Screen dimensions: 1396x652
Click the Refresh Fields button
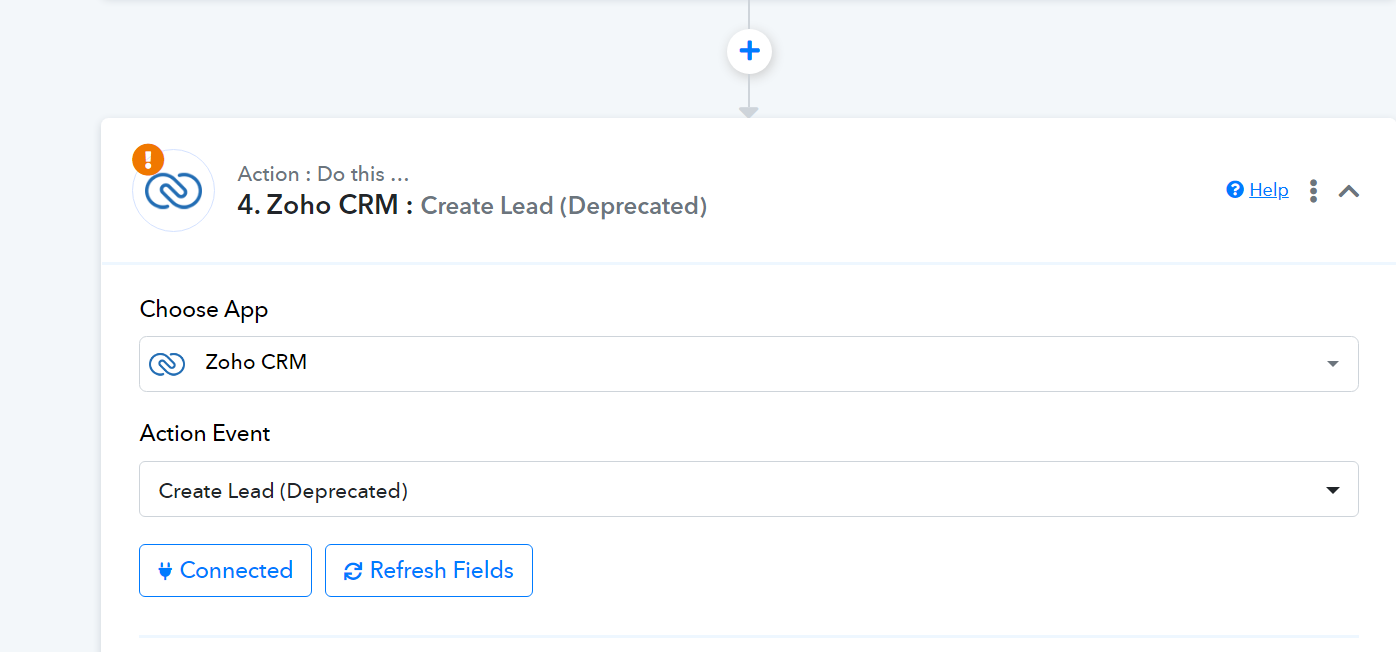[x=429, y=570]
